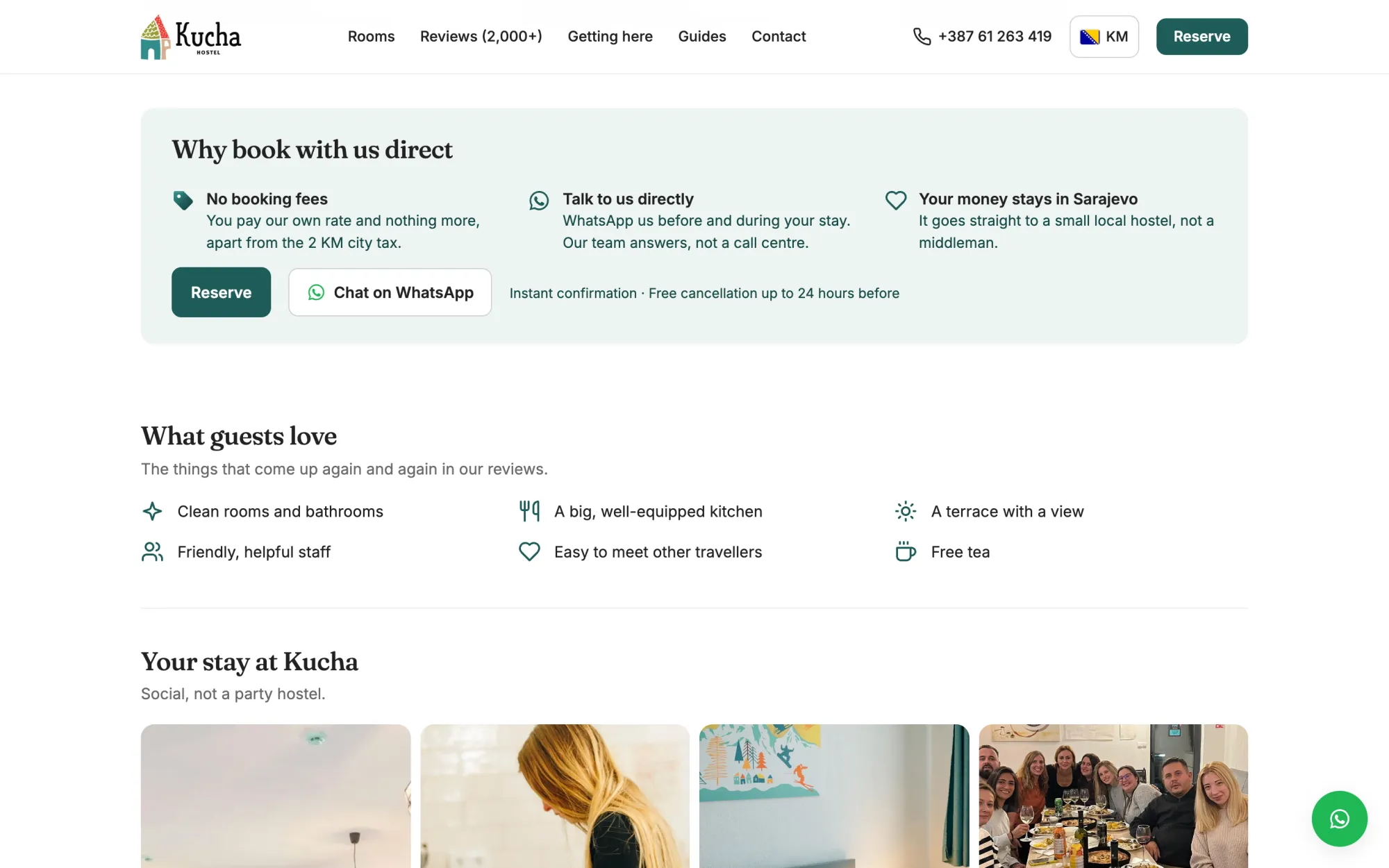Screen dimensions: 1389x868
Task: Open the Rooms menu item
Action: [371, 37]
